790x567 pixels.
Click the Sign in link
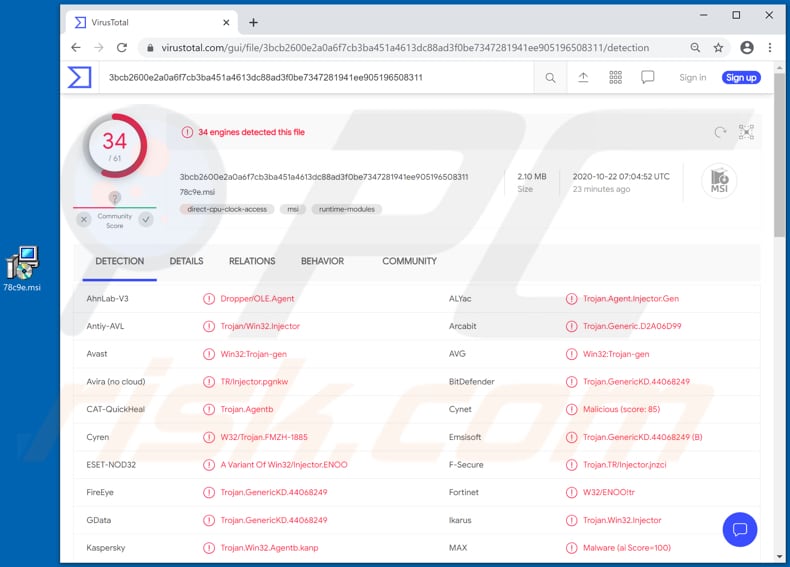coord(693,78)
